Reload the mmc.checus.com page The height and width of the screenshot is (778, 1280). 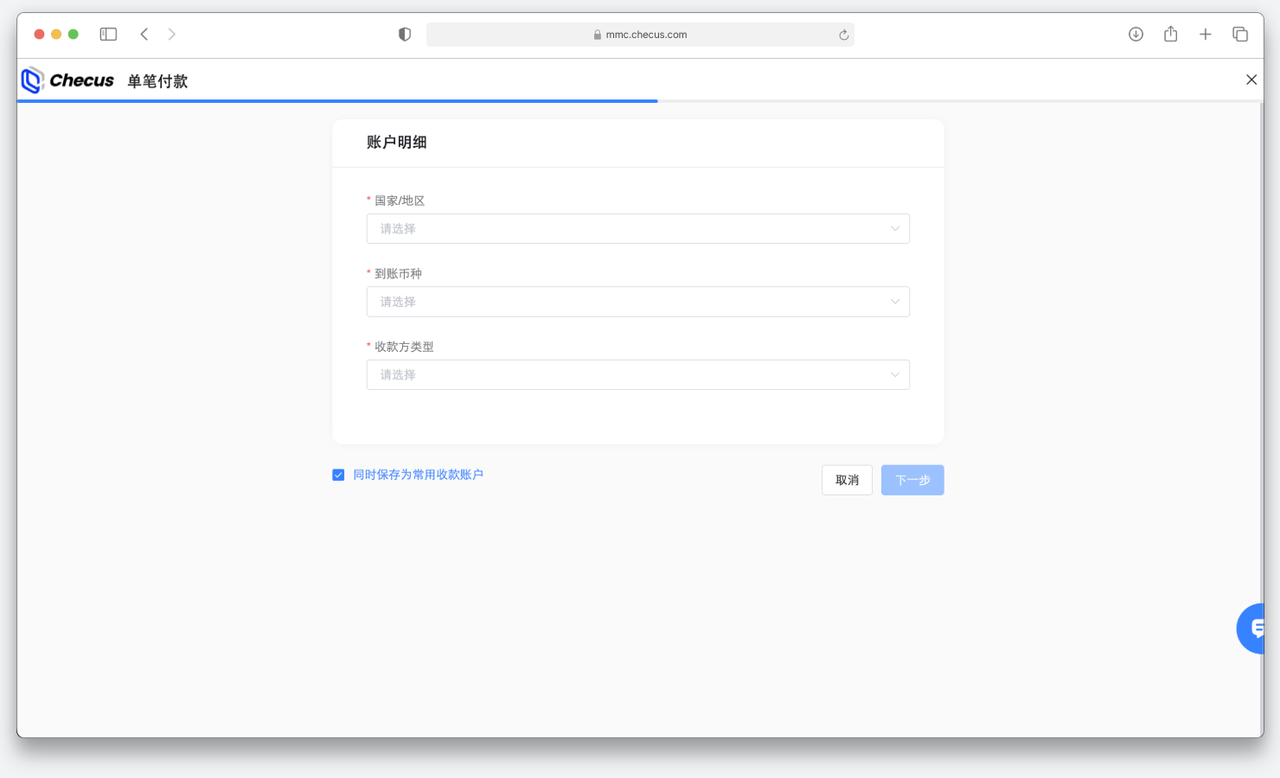pos(843,35)
